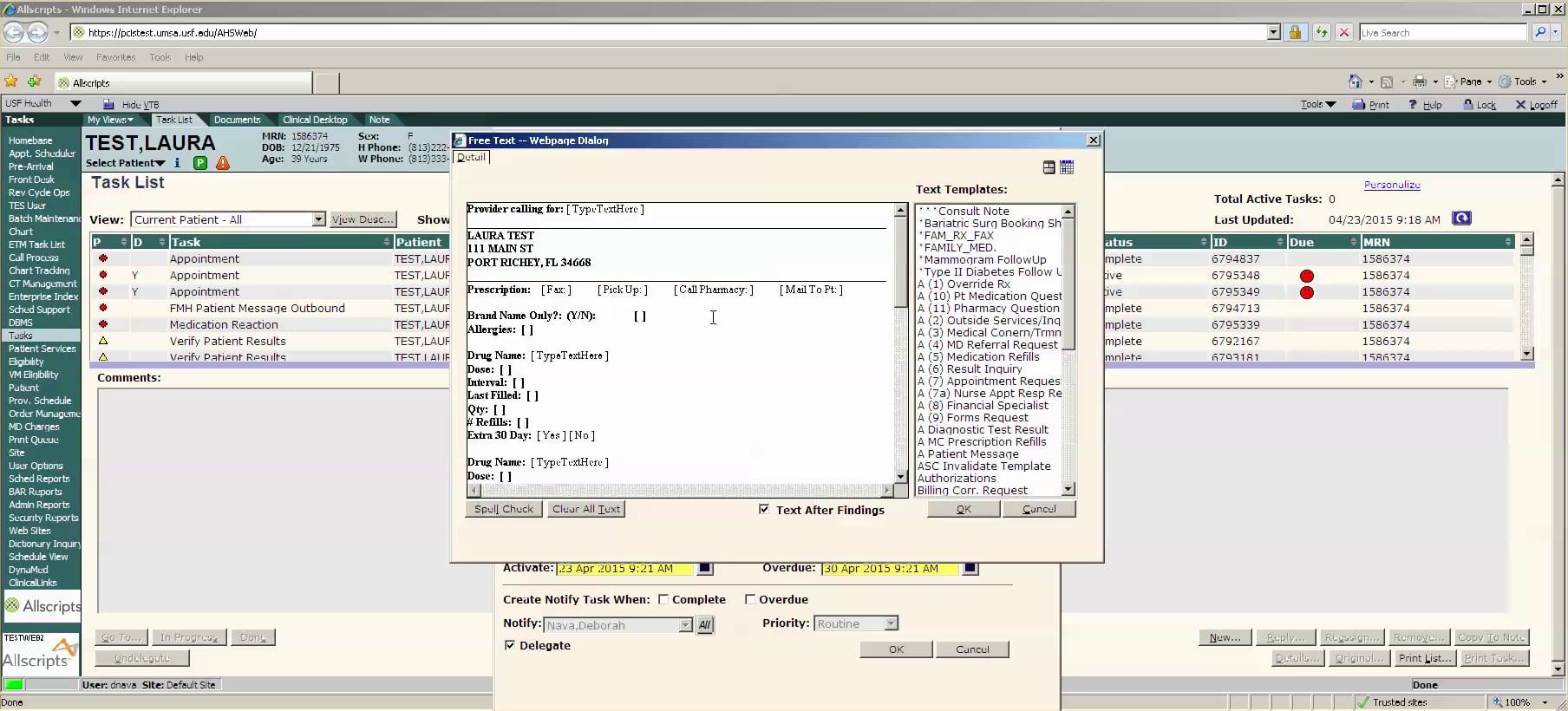1568x711 pixels.
Task: Check the Complete notify checkbox
Action: tap(663, 599)
